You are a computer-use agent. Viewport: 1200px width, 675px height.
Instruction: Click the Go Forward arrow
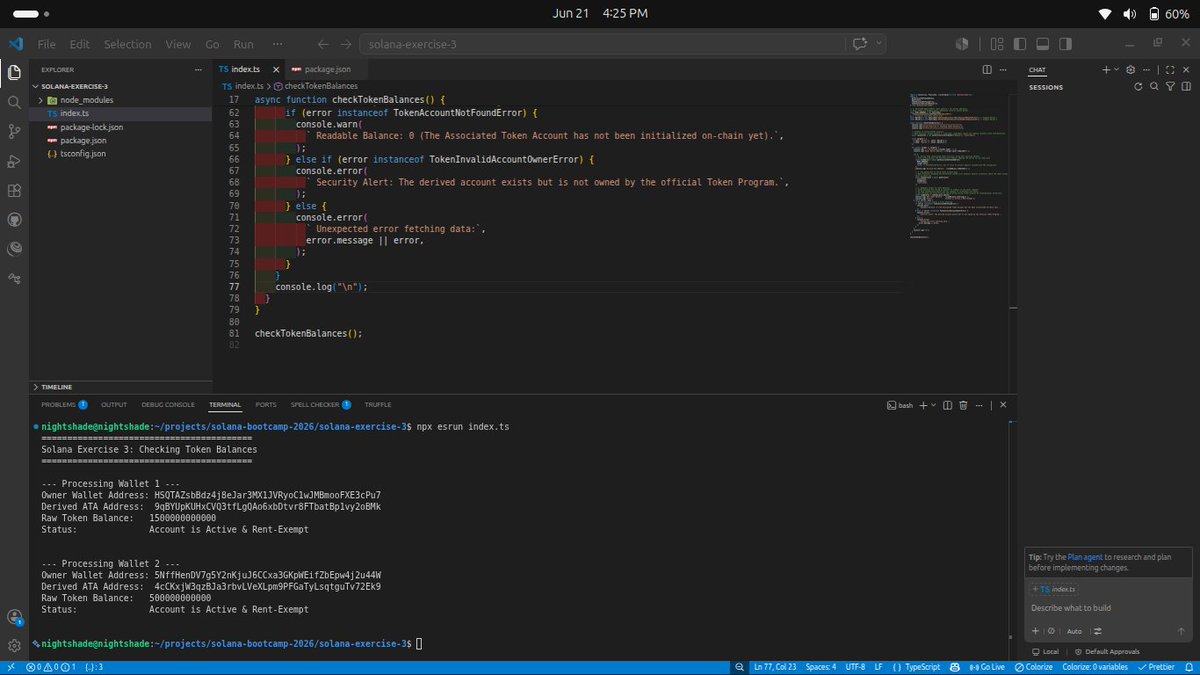point(346,44)
